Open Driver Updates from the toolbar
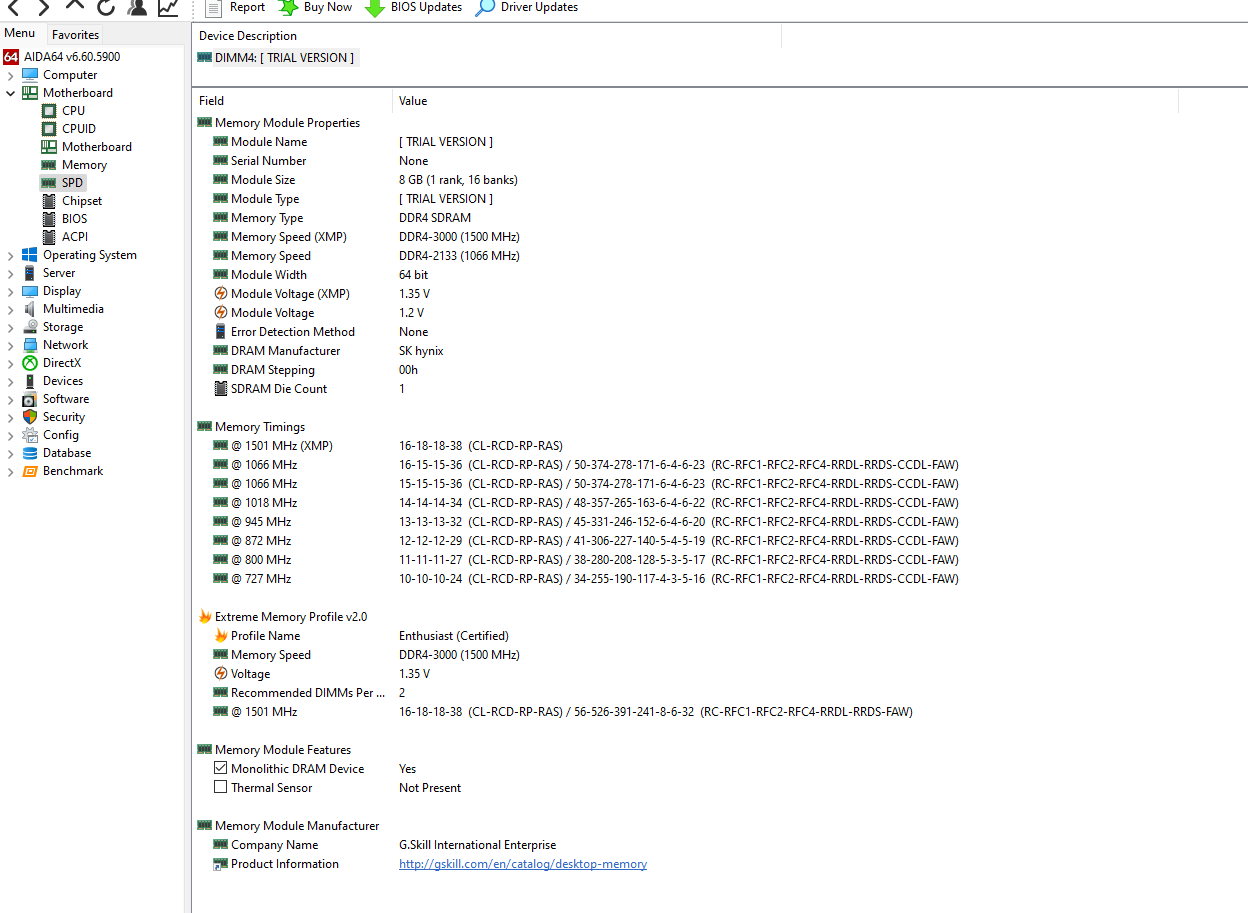The image size is (1248, 913). coord(527,7)
